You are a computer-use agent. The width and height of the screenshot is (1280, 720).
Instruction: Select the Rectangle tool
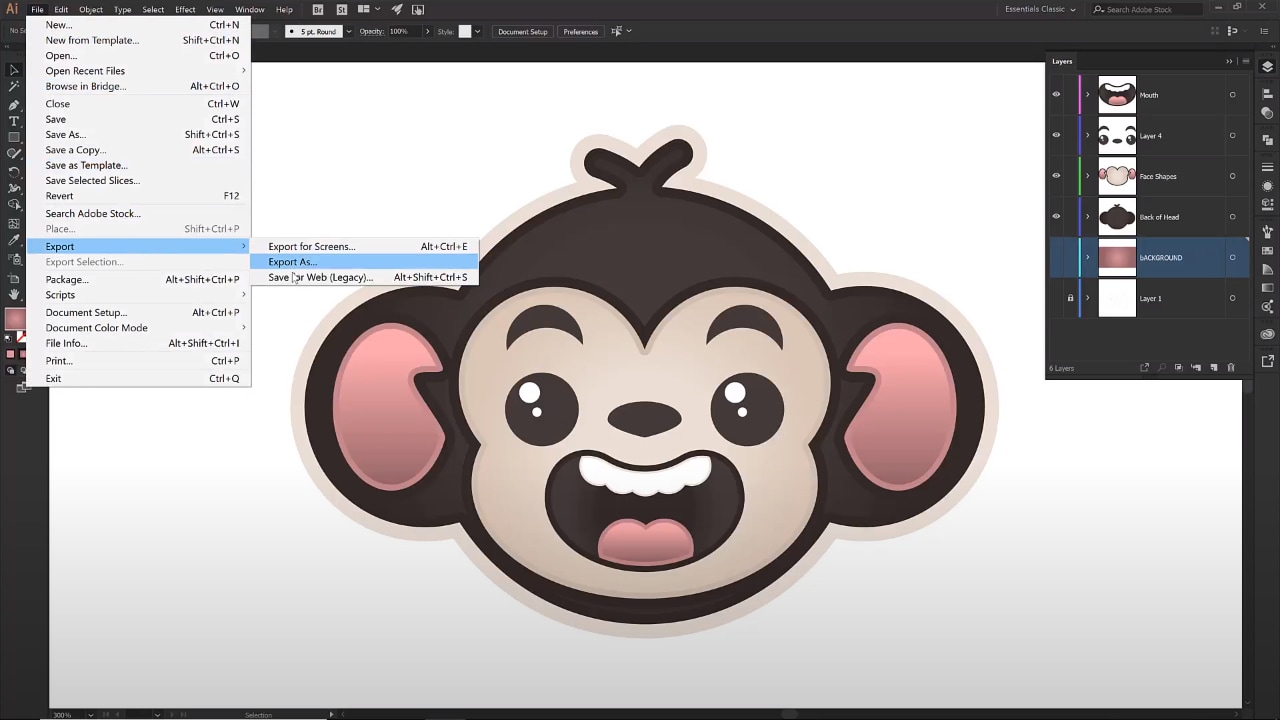tap(14, 137)
